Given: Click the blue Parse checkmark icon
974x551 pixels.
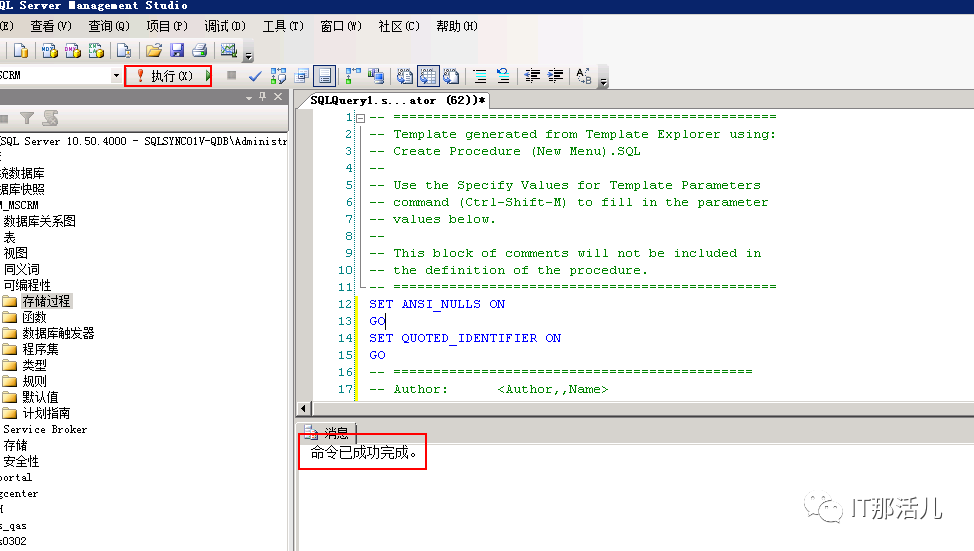Looking at the screenshot, I should click(255, 76).
